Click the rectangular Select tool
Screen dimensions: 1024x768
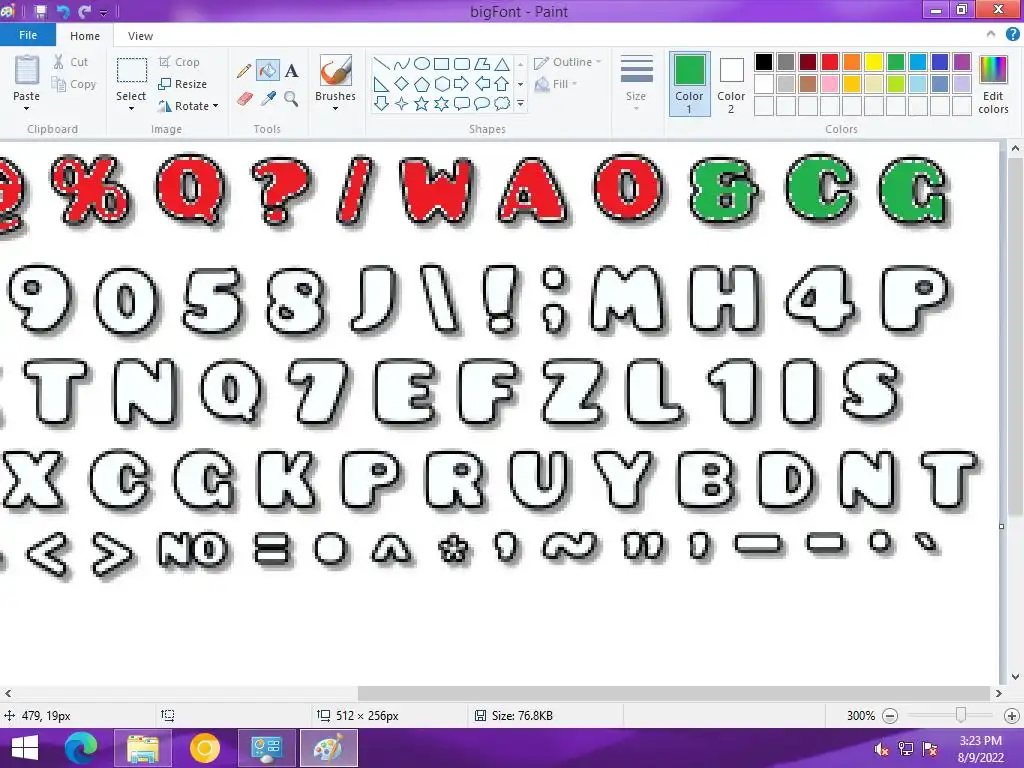[x=131, y=71]
